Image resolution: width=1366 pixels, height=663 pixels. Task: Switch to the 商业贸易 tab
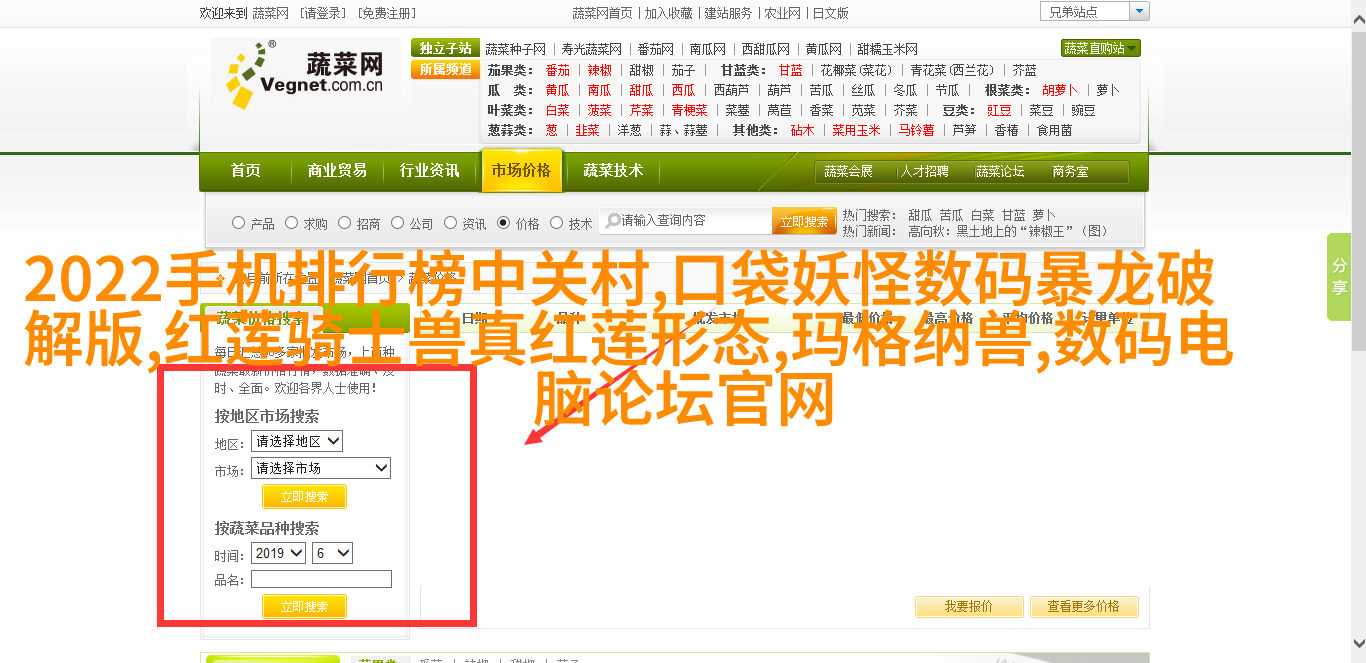pyautogui.click(x=337, y=171)
